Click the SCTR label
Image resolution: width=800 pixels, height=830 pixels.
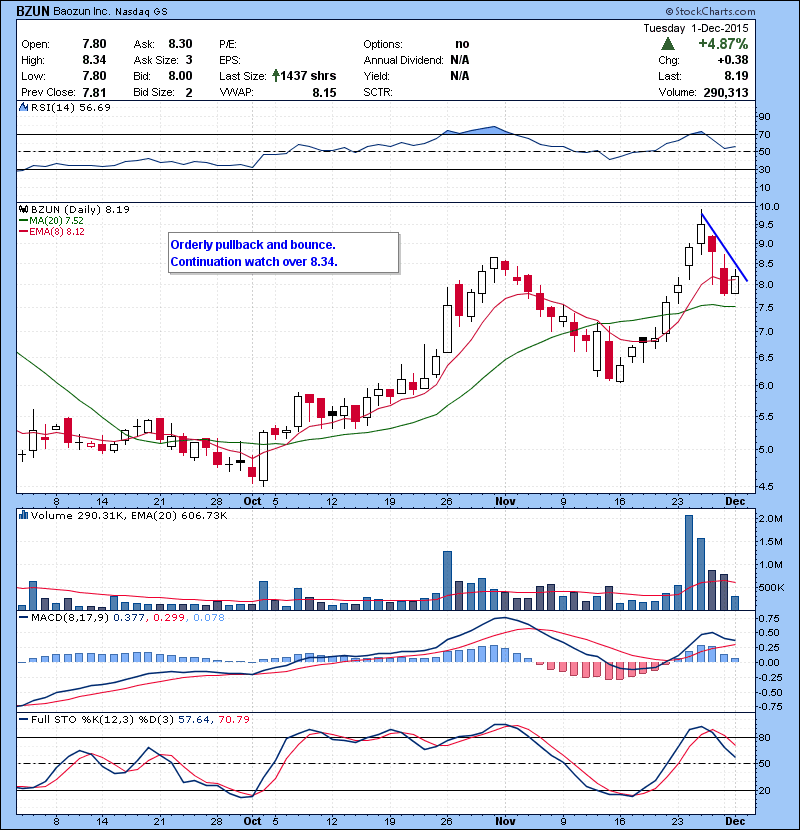point(378,92)
